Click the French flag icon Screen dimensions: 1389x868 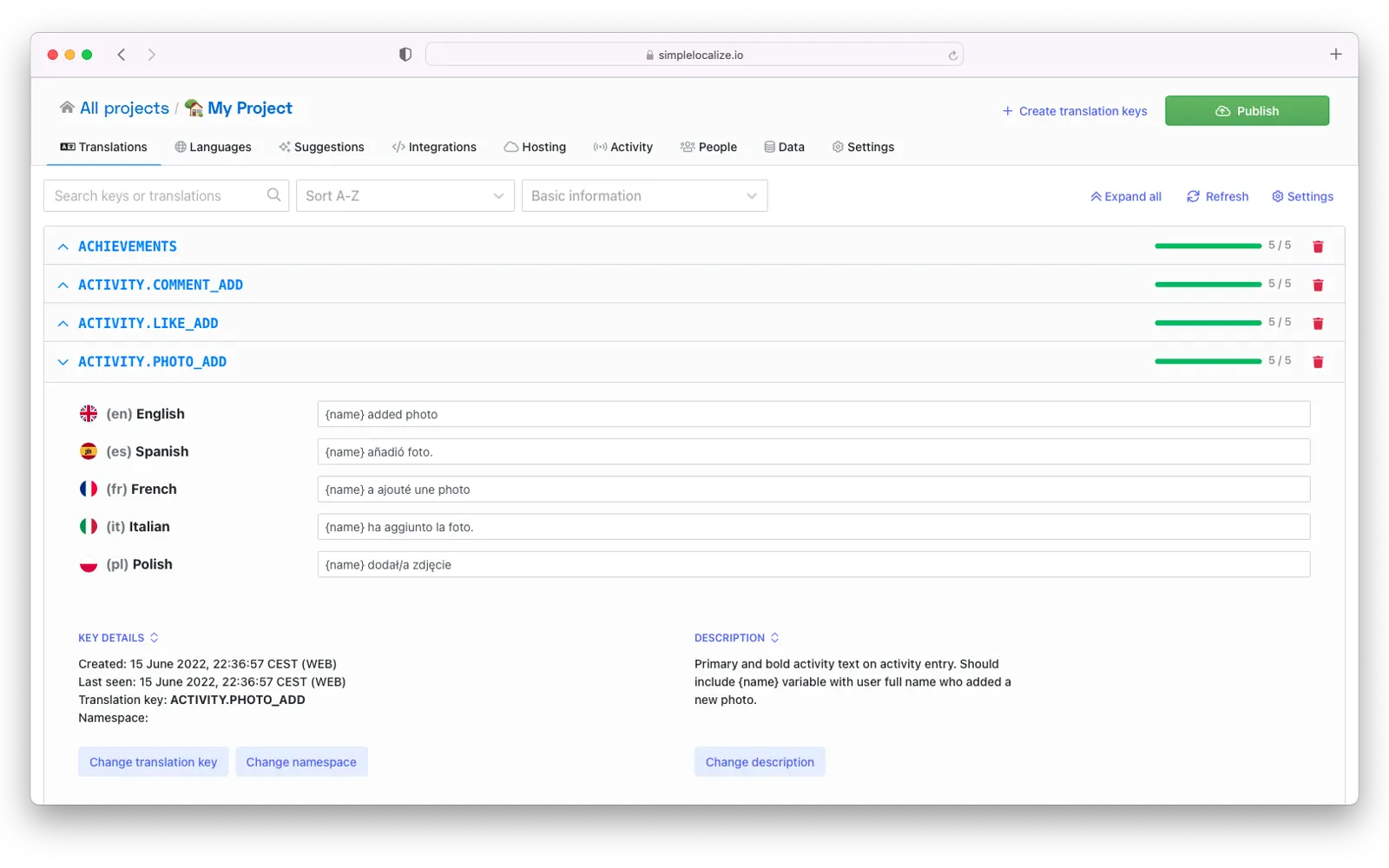coord(89,489)
